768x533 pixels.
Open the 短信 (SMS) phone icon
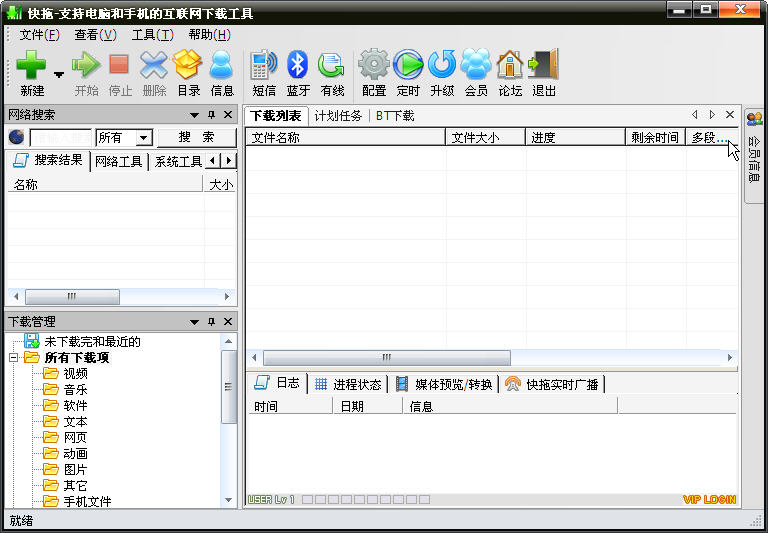tap(263, 66)
